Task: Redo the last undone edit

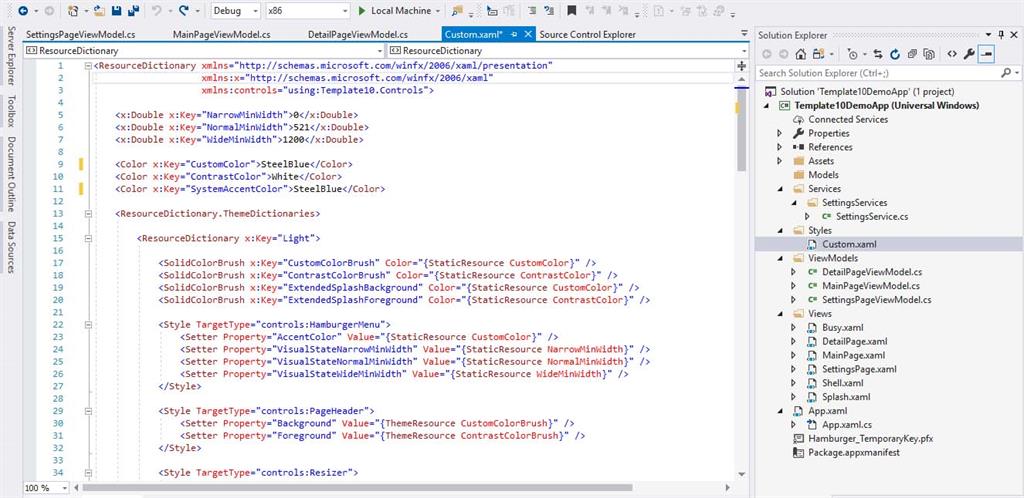Action: point(184,10)
